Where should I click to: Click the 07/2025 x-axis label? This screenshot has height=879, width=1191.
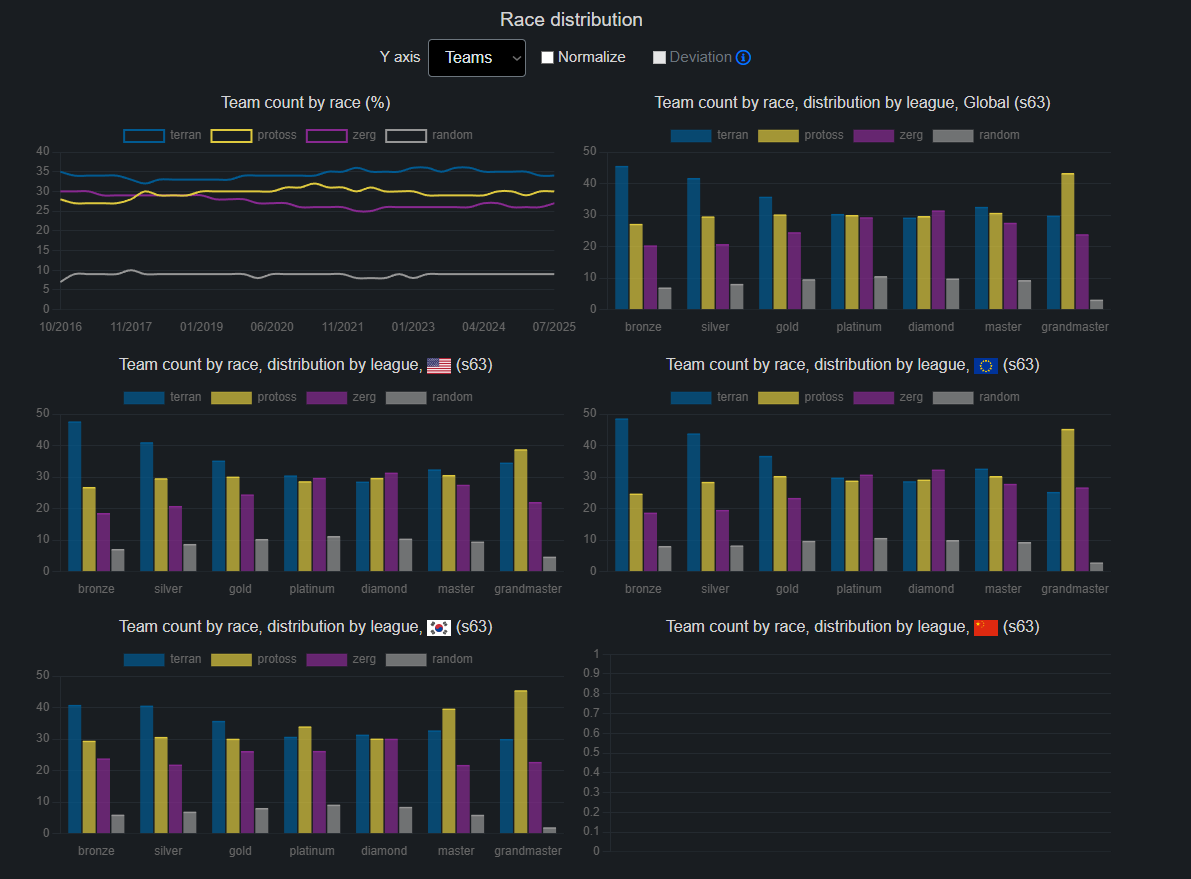coord(554,327)
